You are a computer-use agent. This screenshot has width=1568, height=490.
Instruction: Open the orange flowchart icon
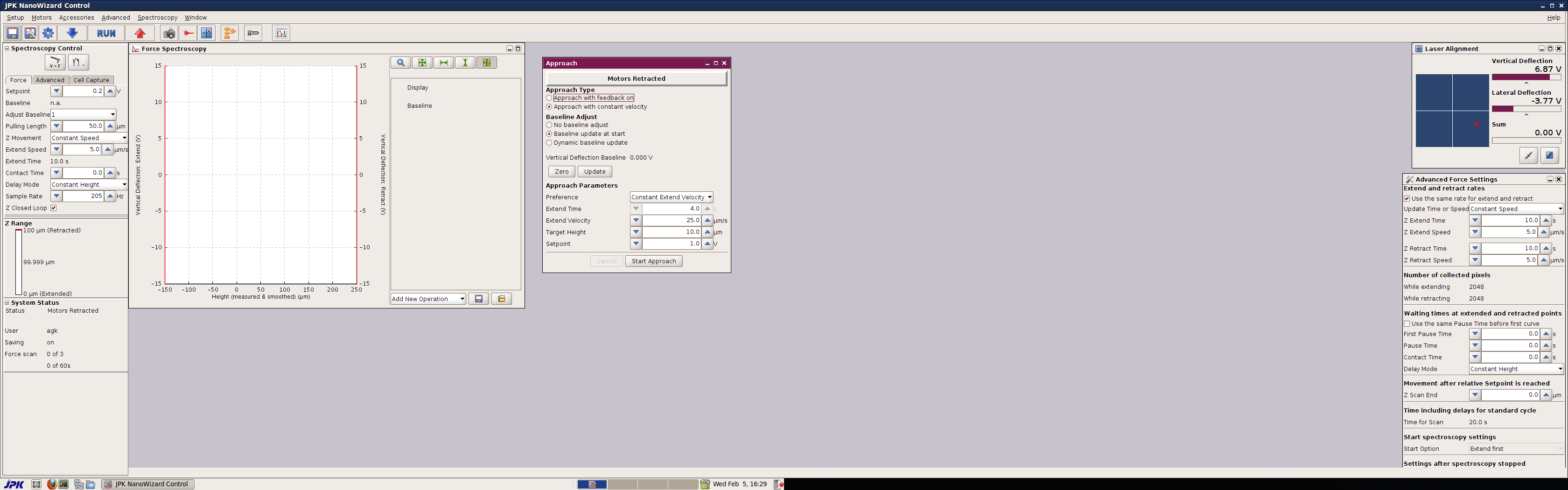[230, 33]
